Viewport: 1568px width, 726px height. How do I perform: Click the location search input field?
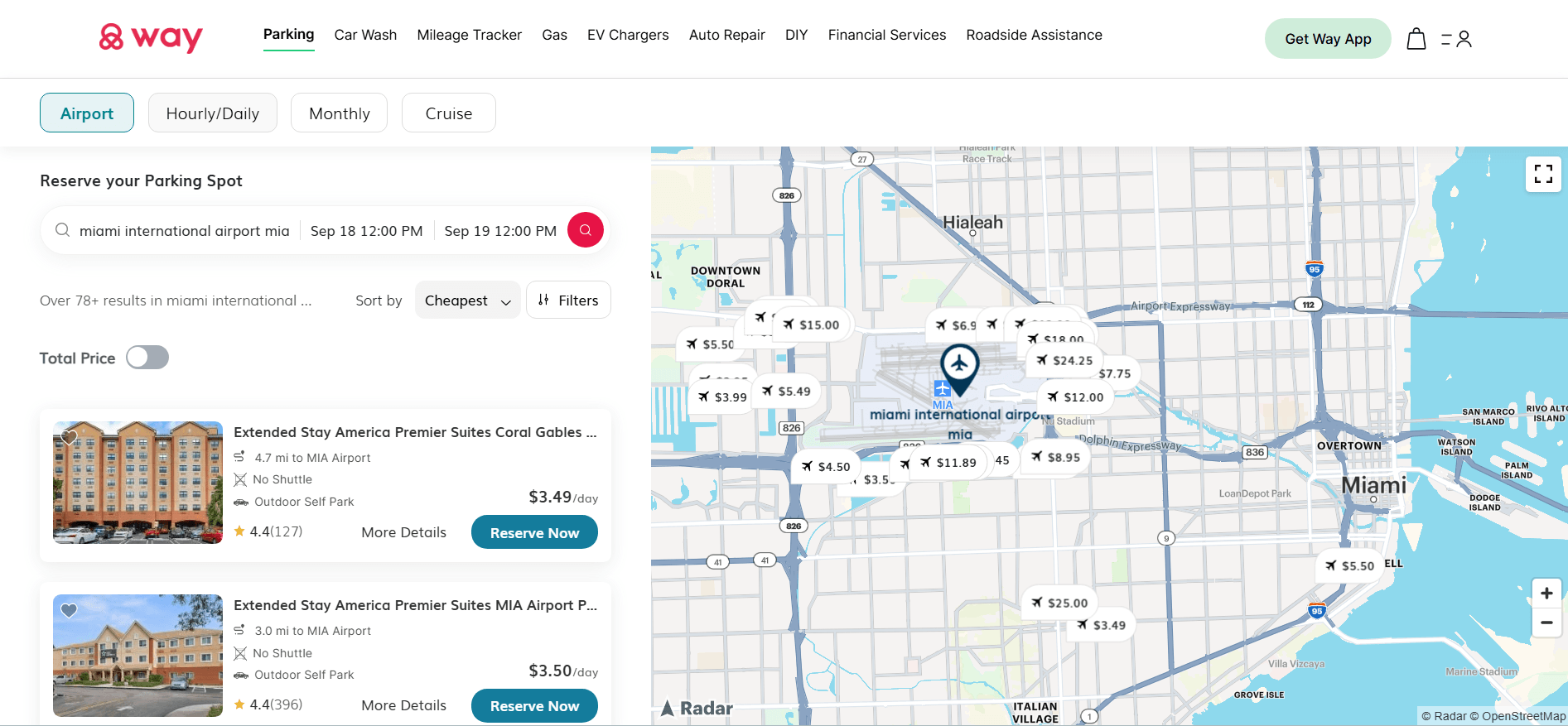184,231
